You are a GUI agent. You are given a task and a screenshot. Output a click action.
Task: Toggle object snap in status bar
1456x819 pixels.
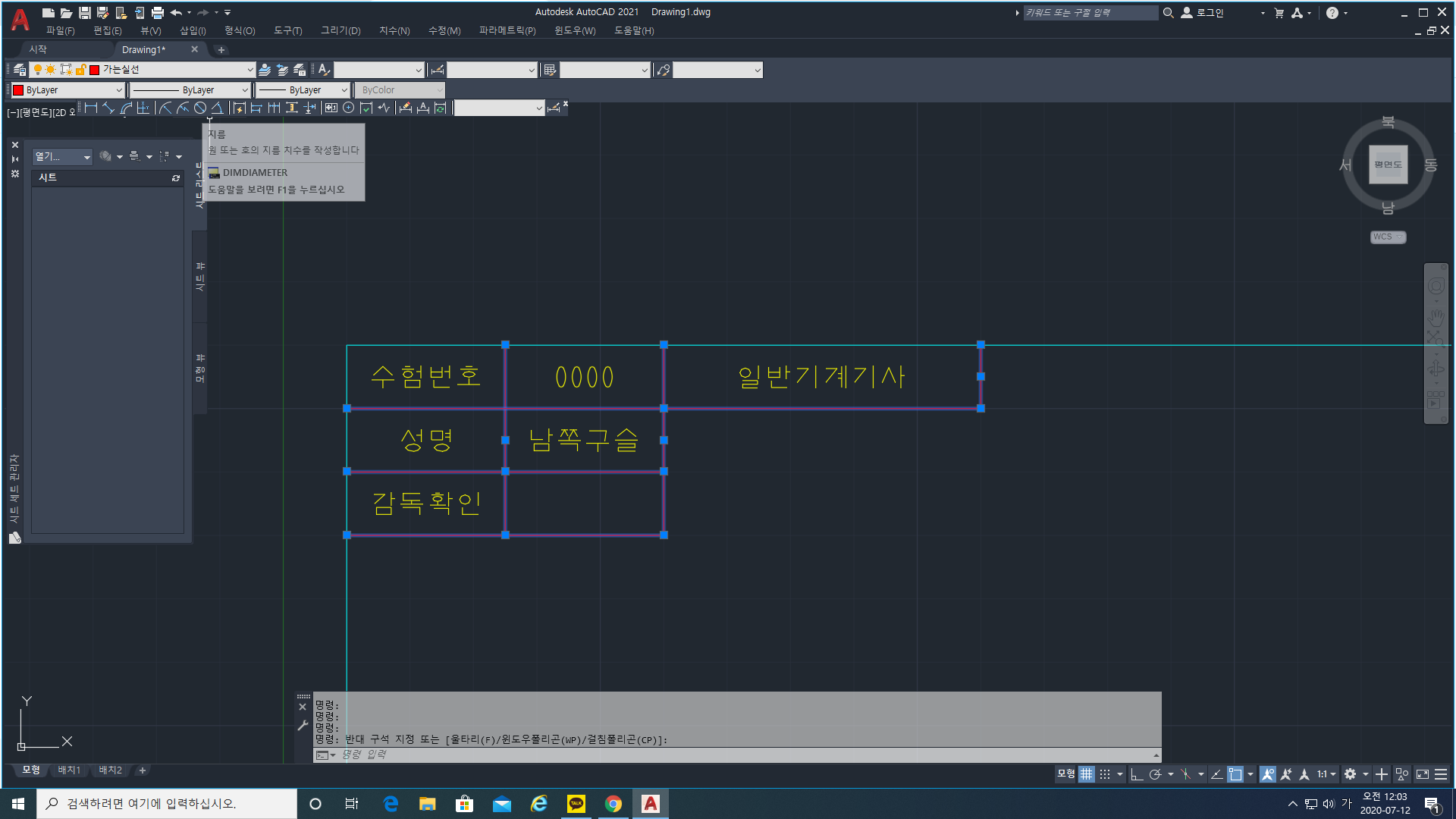pyautogui.click(x=1235, y=774)
